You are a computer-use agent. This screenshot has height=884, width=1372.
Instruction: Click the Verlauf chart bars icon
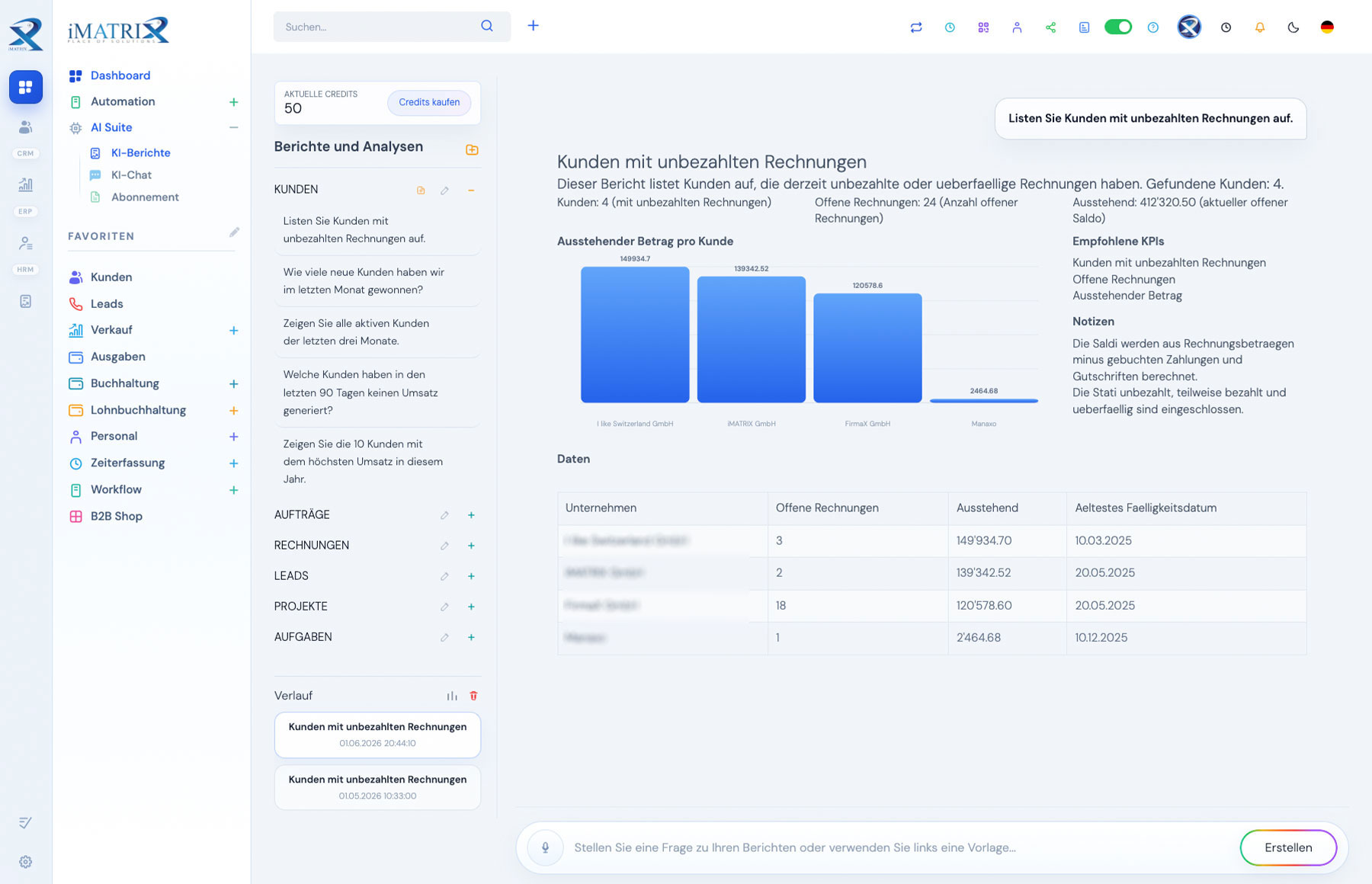[452, 696]
